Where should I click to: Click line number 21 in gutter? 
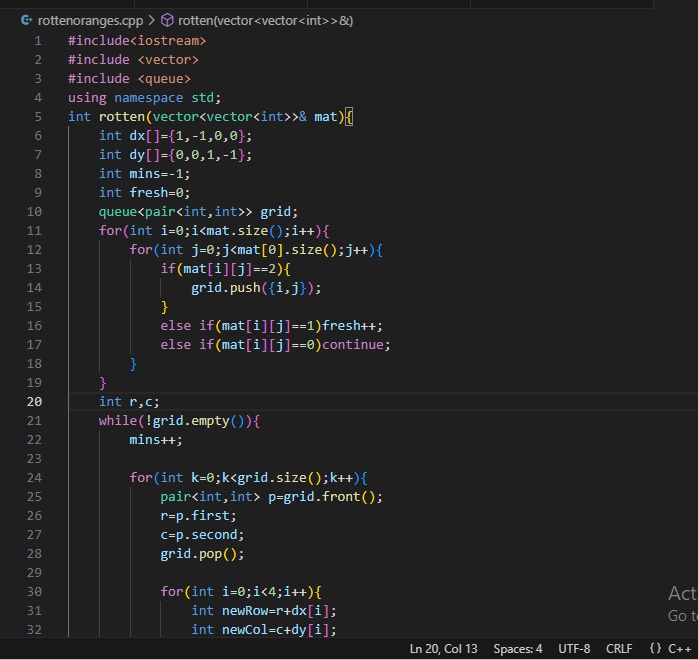[34, 421]
